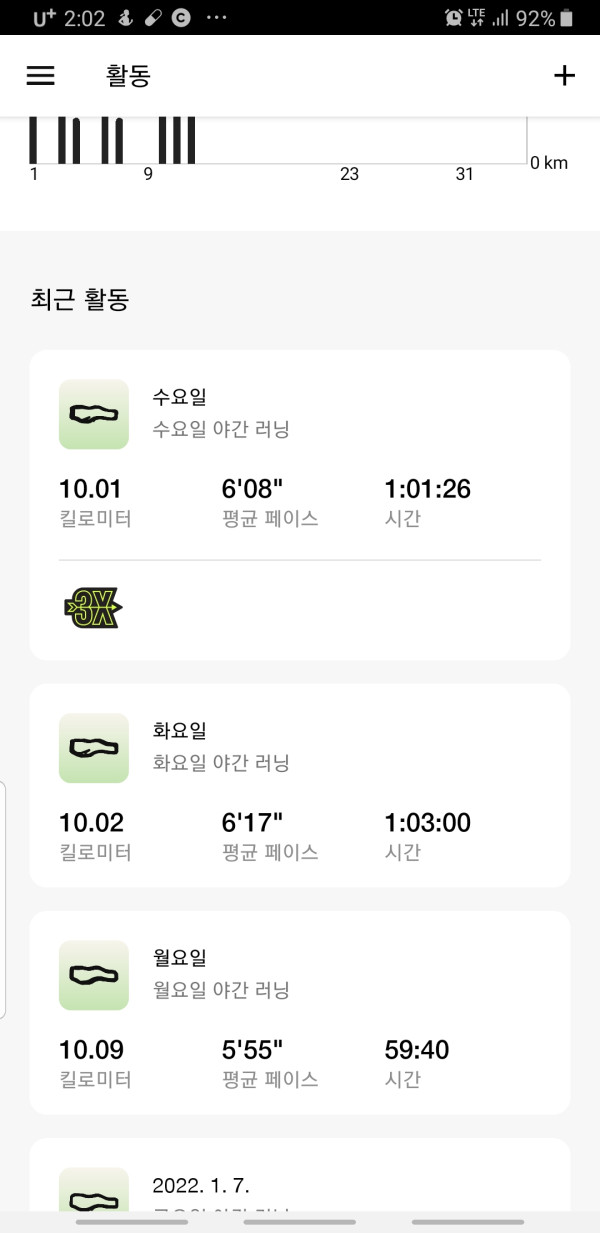
Task: Tap the 6'17" average pace value
Action: pos(252,823)
